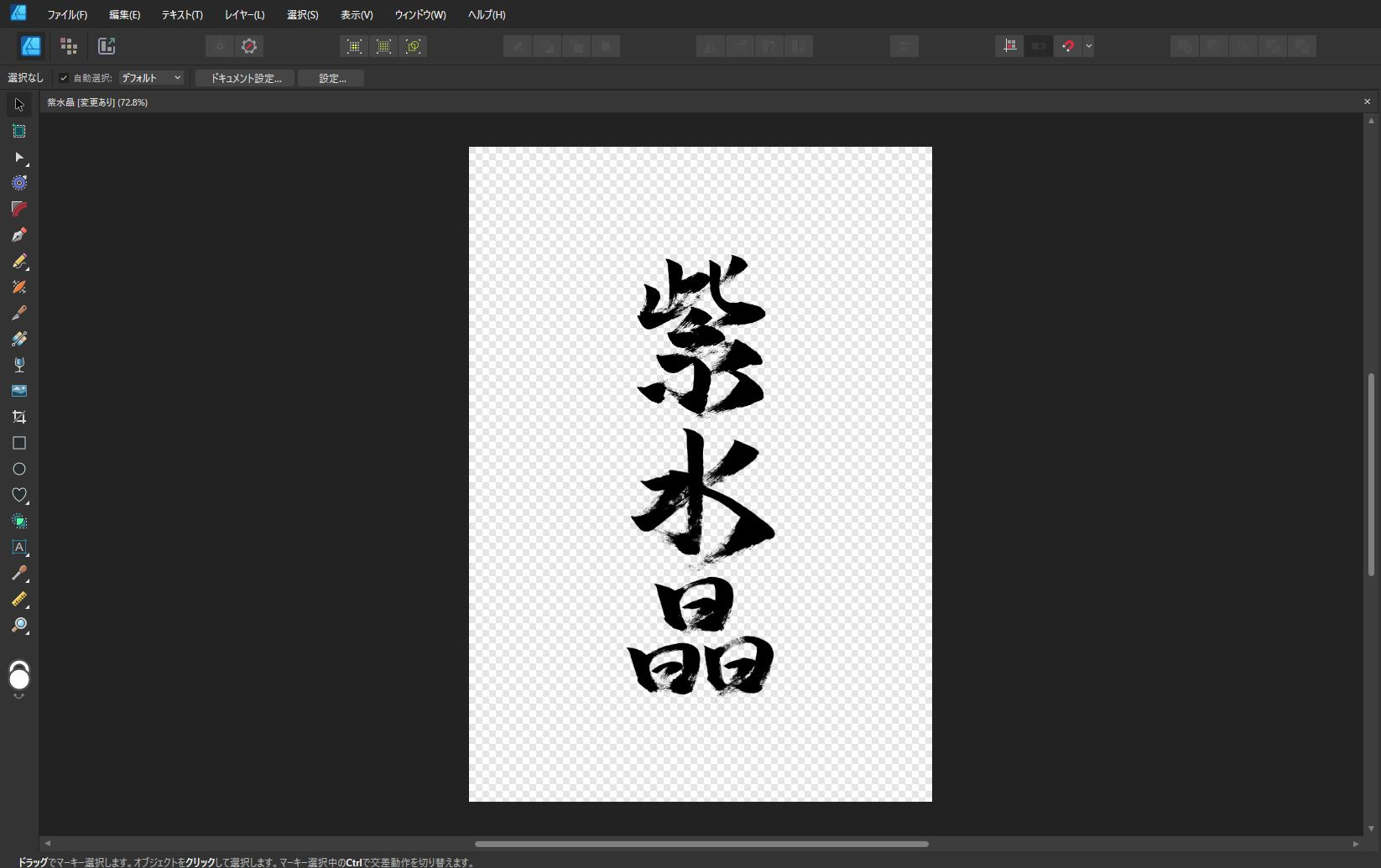Switch to the Pixel Persona
The height and width of the screenshot is (868, 1381).
click(x=69, y=46)
